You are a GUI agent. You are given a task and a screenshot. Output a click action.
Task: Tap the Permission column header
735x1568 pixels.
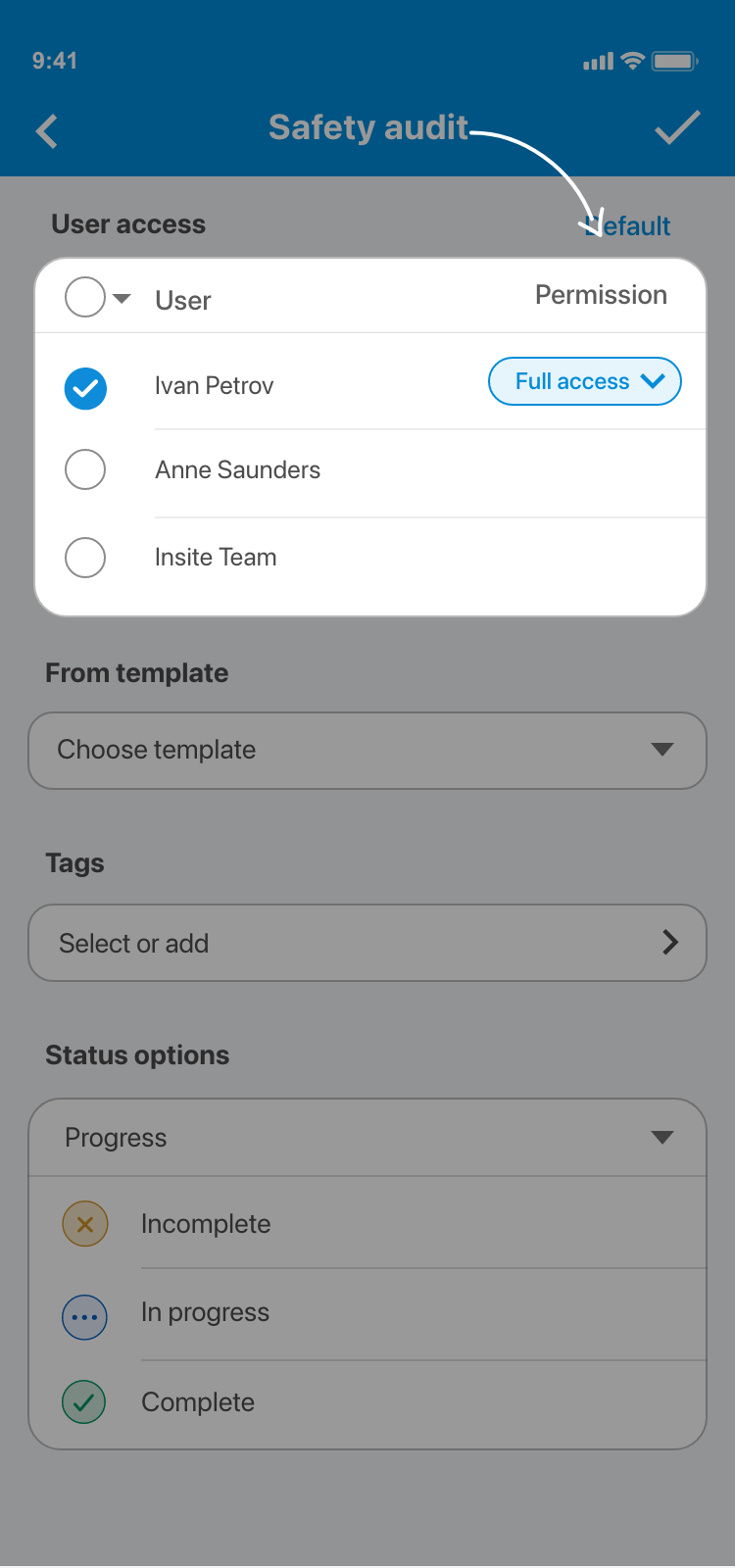[x=601, y=295]
